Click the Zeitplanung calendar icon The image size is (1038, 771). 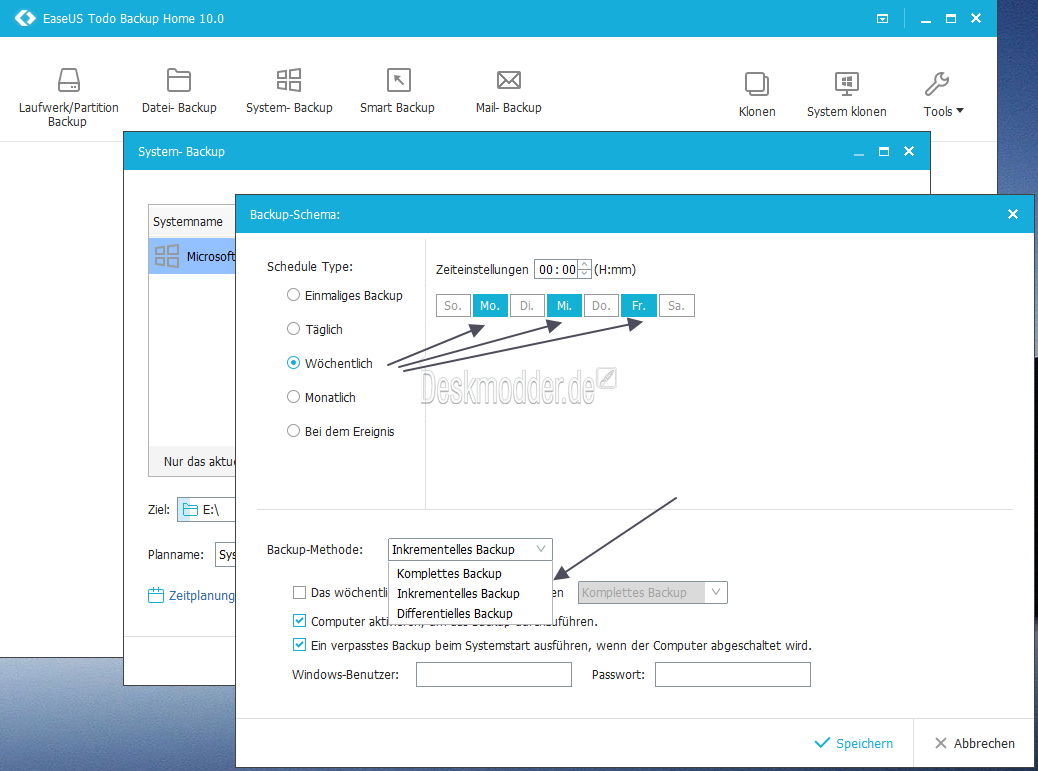[156, 595]
